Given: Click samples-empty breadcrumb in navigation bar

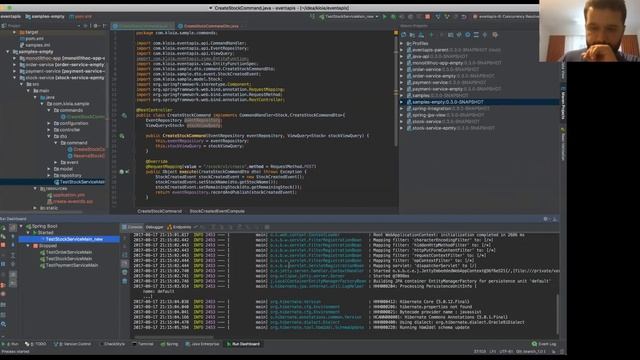Looking at the screenshot, I should (45, 17).
